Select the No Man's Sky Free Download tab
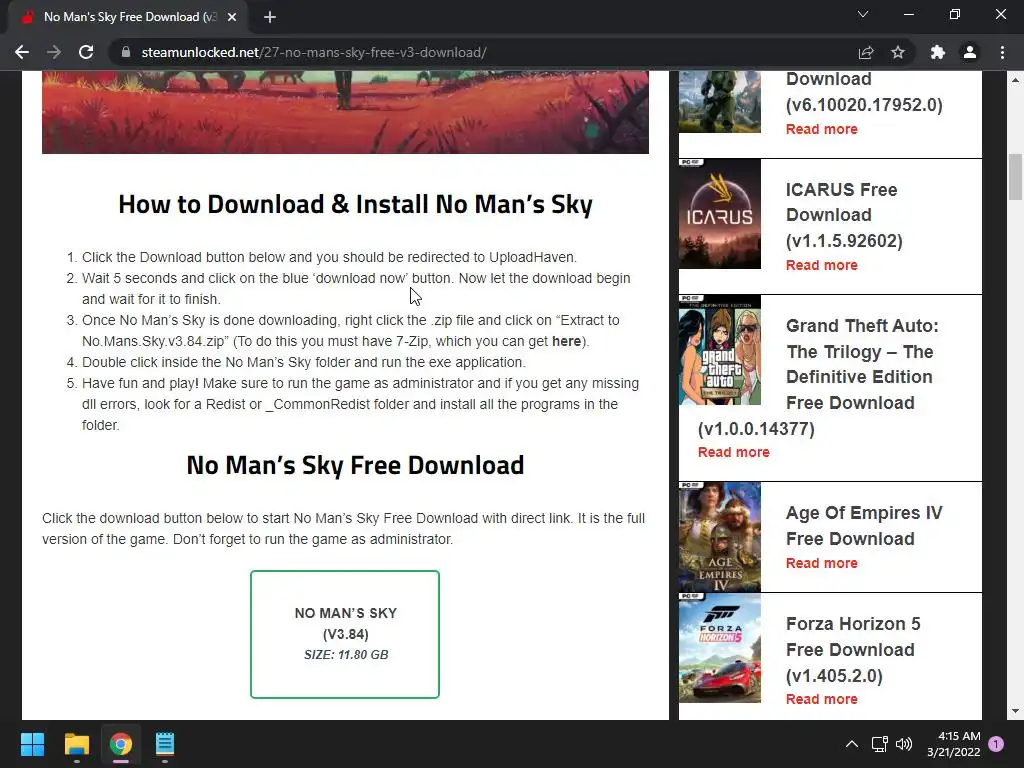The height and width of the screenshot is (768, 1024). click(x=127, y=17)
